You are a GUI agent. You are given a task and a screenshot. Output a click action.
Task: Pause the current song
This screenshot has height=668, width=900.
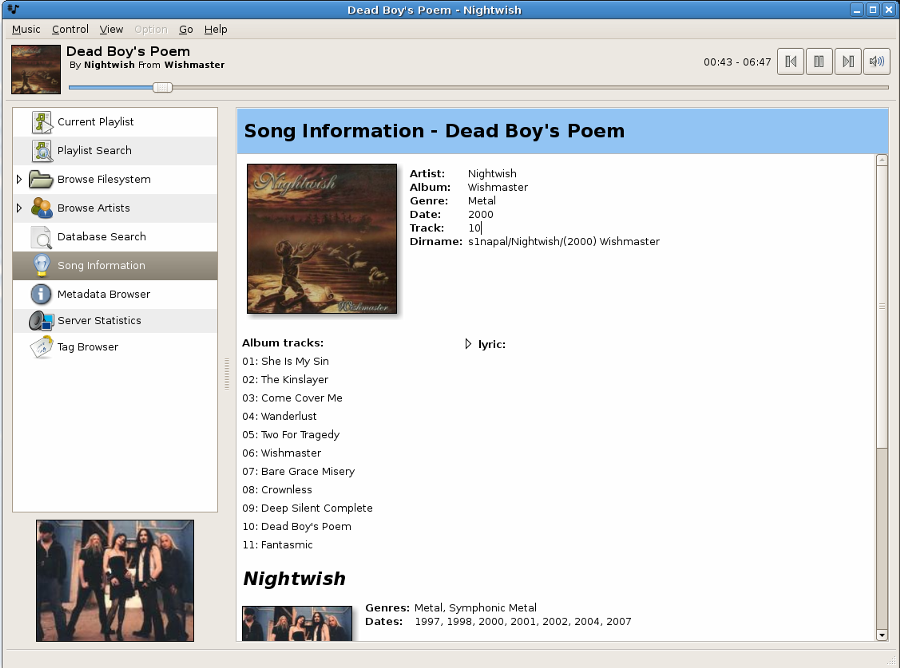point(819,61)
